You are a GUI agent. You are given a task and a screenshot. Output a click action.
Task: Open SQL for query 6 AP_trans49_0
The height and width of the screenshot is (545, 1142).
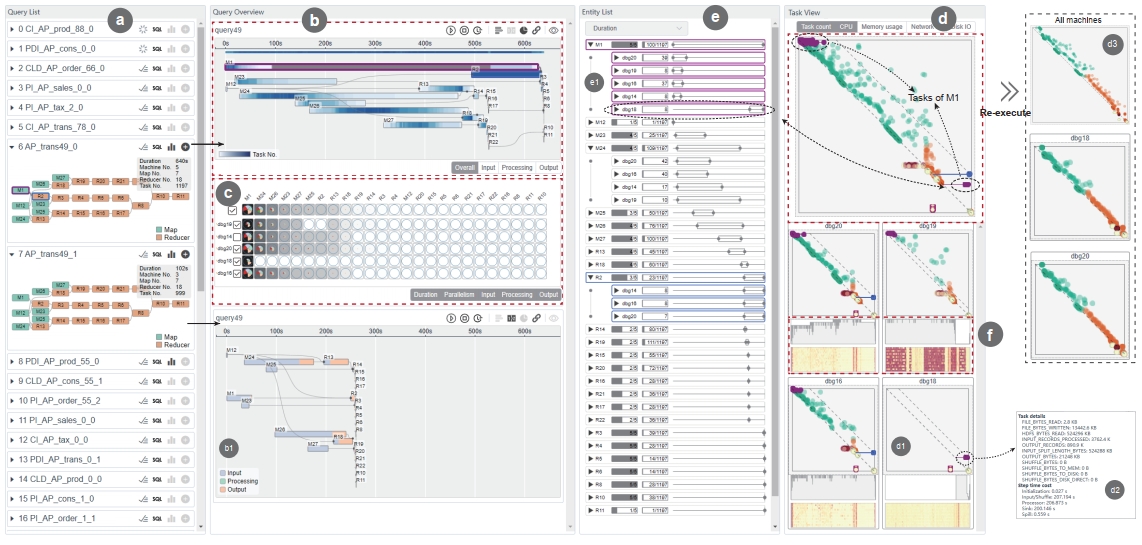point(157,146)
